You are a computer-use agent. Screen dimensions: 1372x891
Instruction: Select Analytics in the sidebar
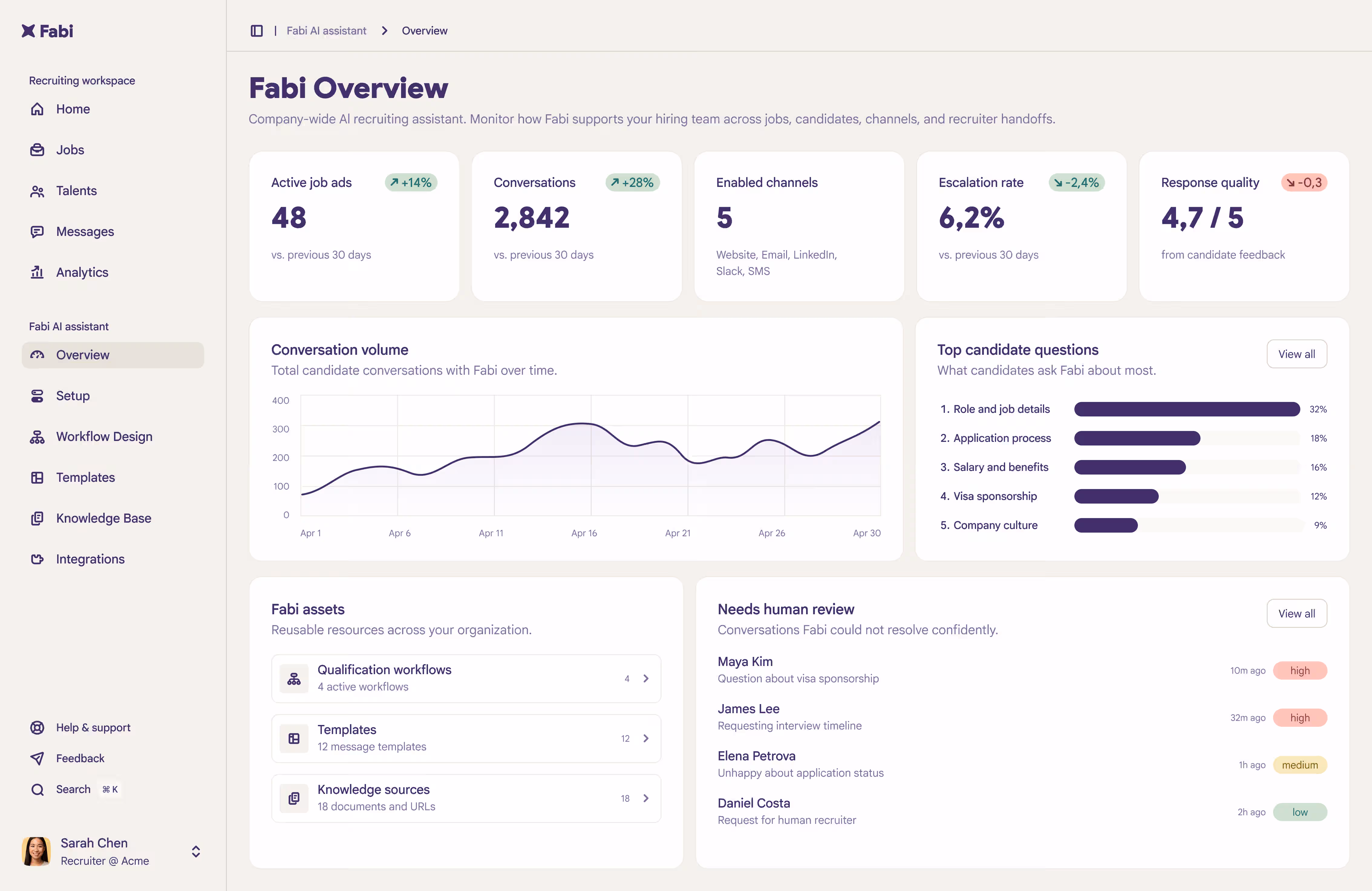click(113, 272)
